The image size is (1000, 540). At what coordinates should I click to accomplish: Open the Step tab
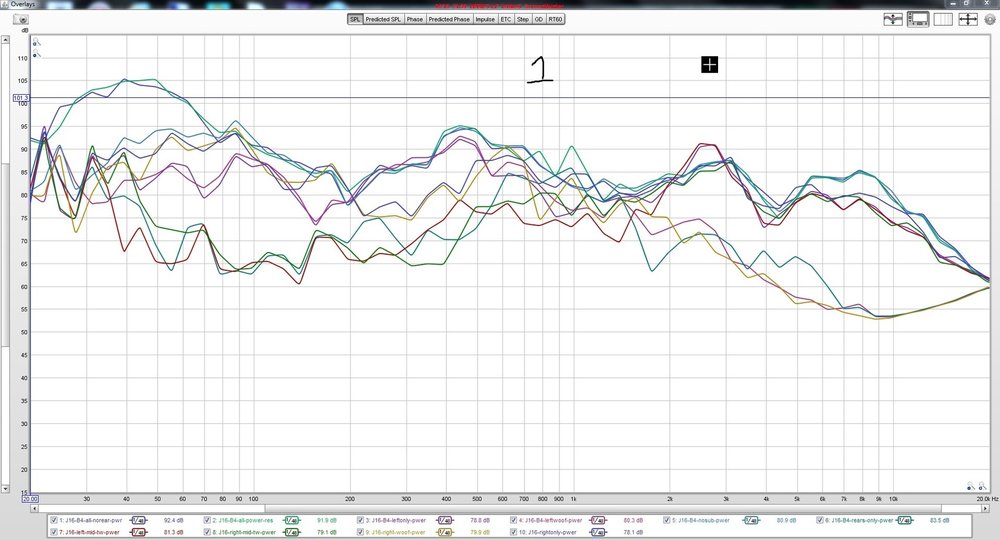coord(523,19)
